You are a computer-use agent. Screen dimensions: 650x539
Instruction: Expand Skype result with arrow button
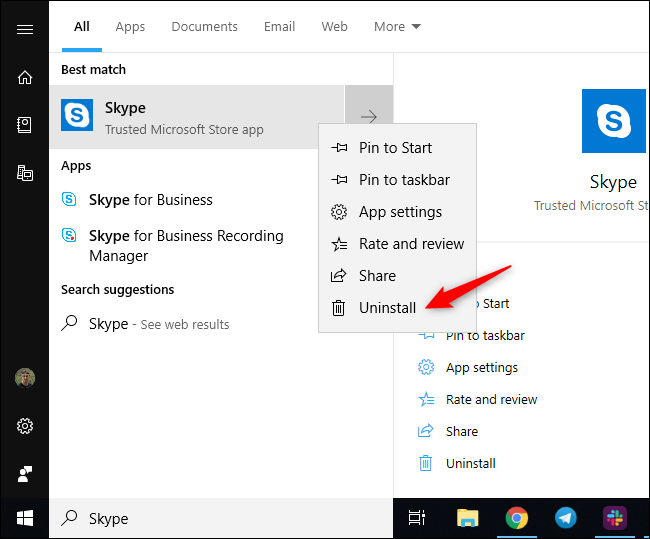point(369,117)
